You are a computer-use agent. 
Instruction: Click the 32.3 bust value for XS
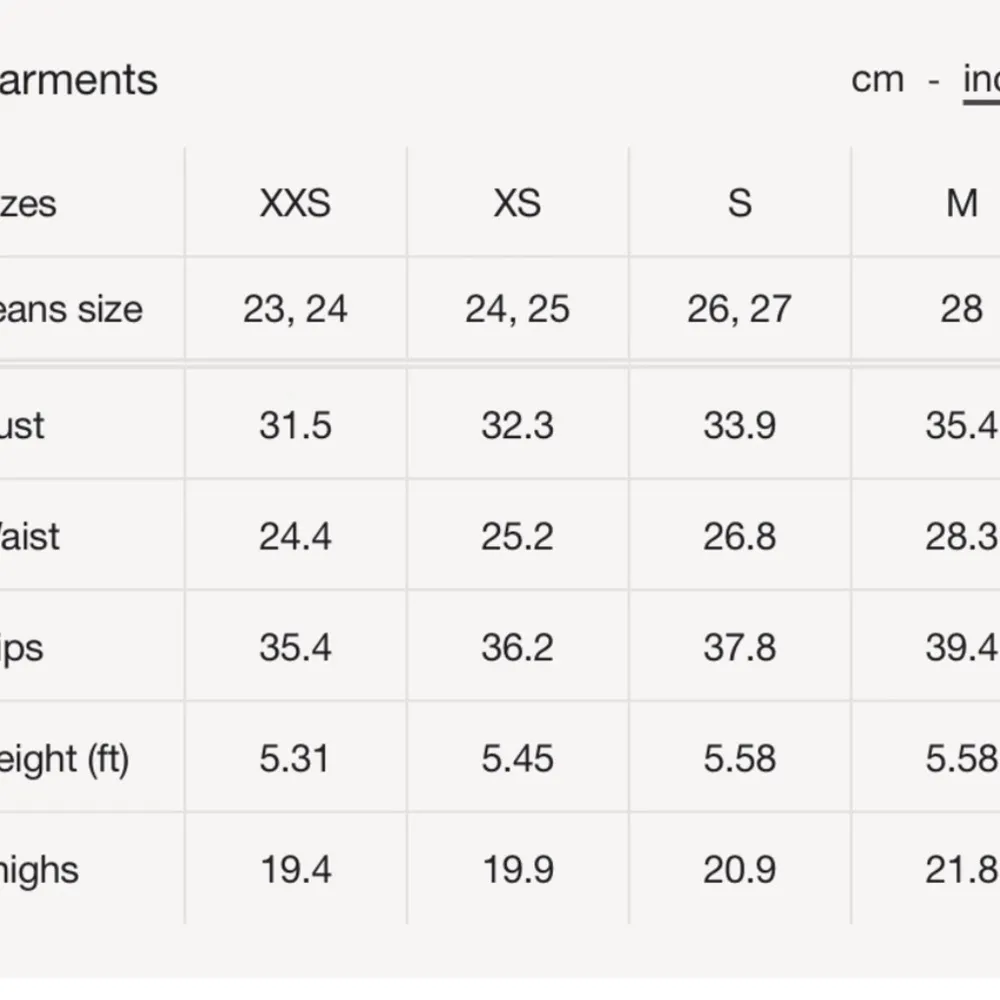click(517, 425)
